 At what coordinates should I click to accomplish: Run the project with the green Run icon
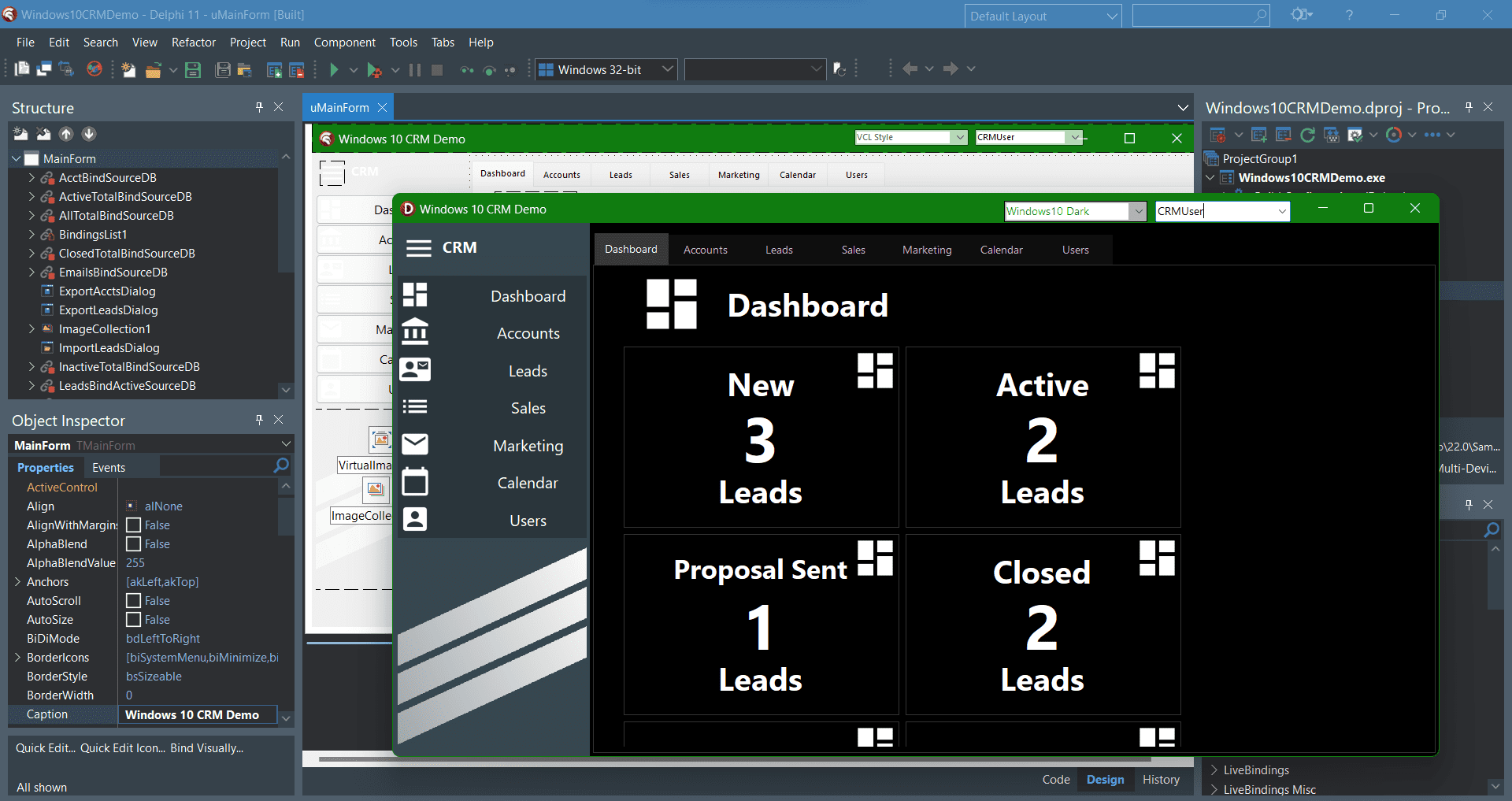tap(334, 69)
